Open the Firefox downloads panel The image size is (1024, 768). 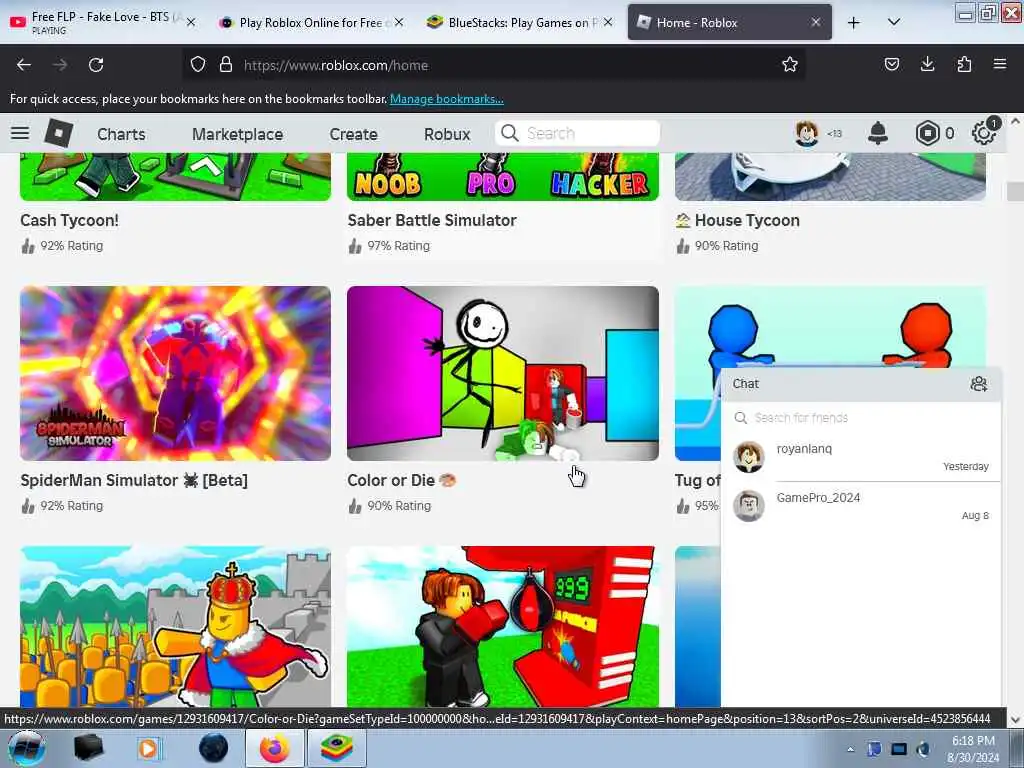tap(927, 64)
